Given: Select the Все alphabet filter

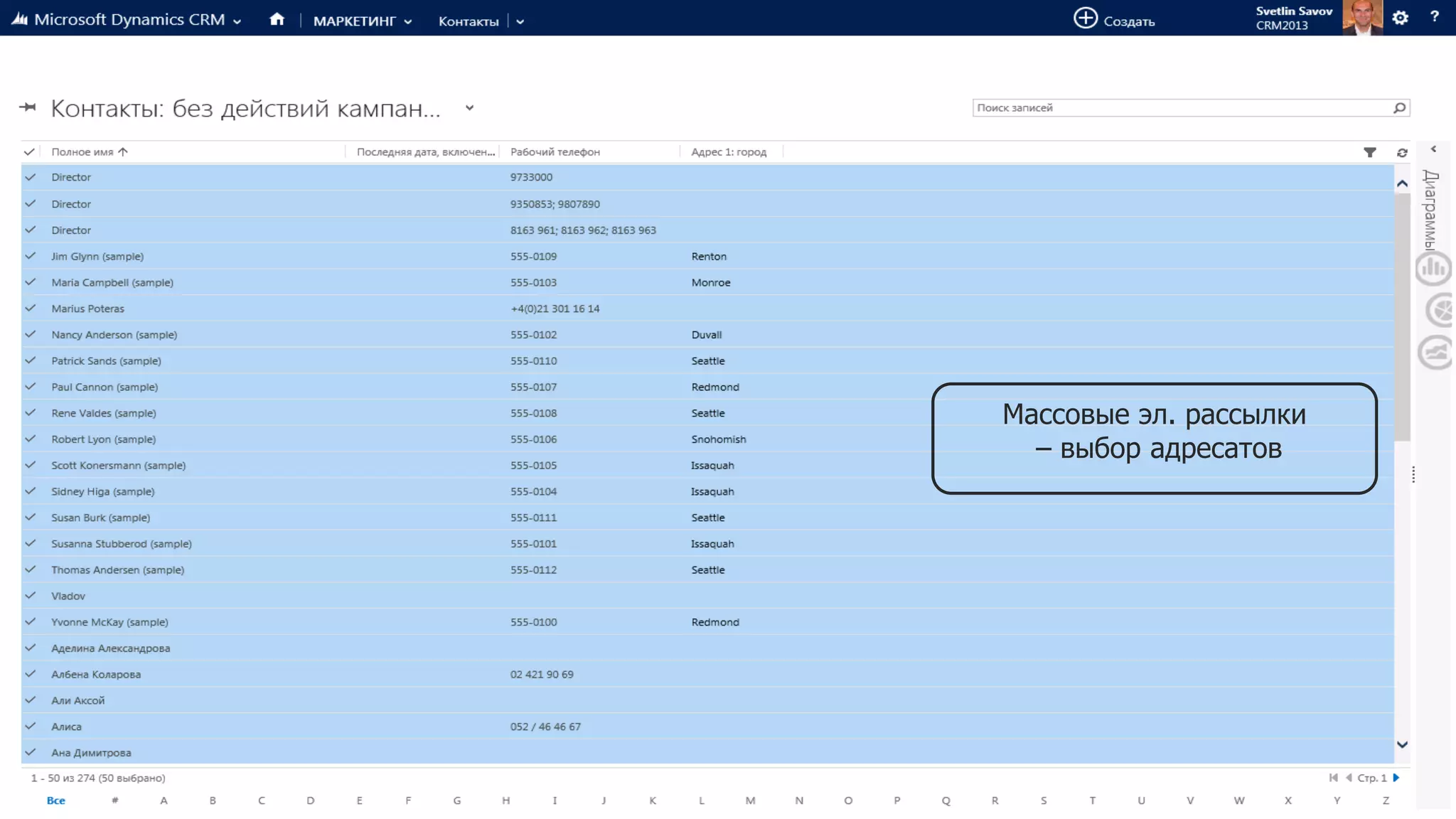Looking at the screenshot, I should click(55, 801).
